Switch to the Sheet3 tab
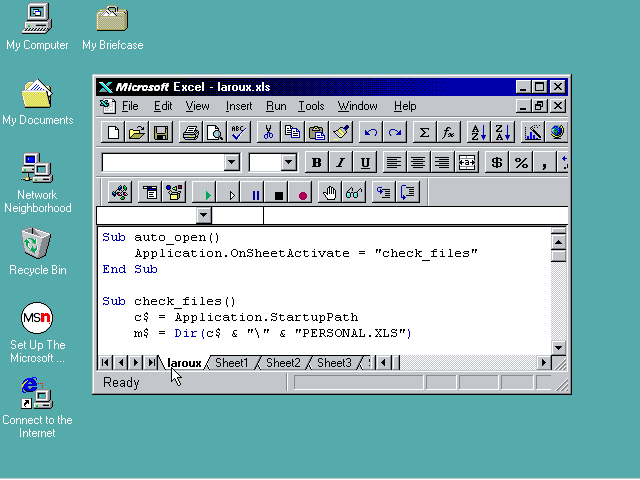 [334, 363]
